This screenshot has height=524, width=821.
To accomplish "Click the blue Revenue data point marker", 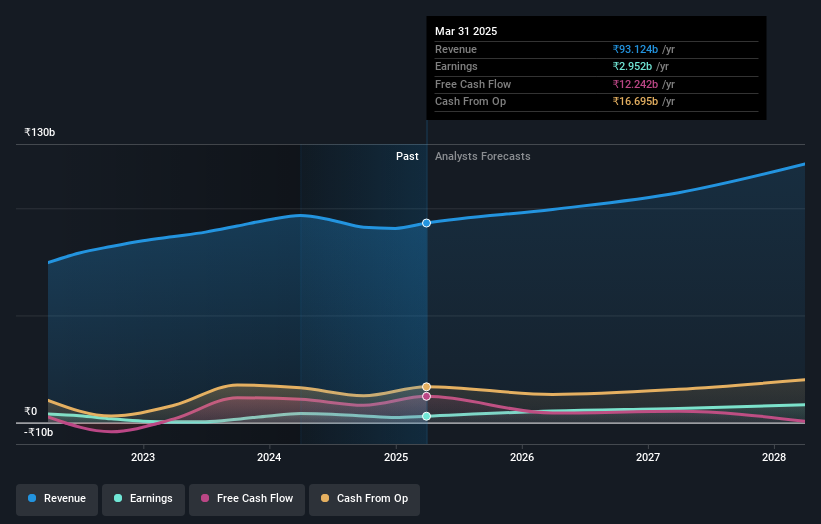I will pyautogui.click(x=426, y=223).
